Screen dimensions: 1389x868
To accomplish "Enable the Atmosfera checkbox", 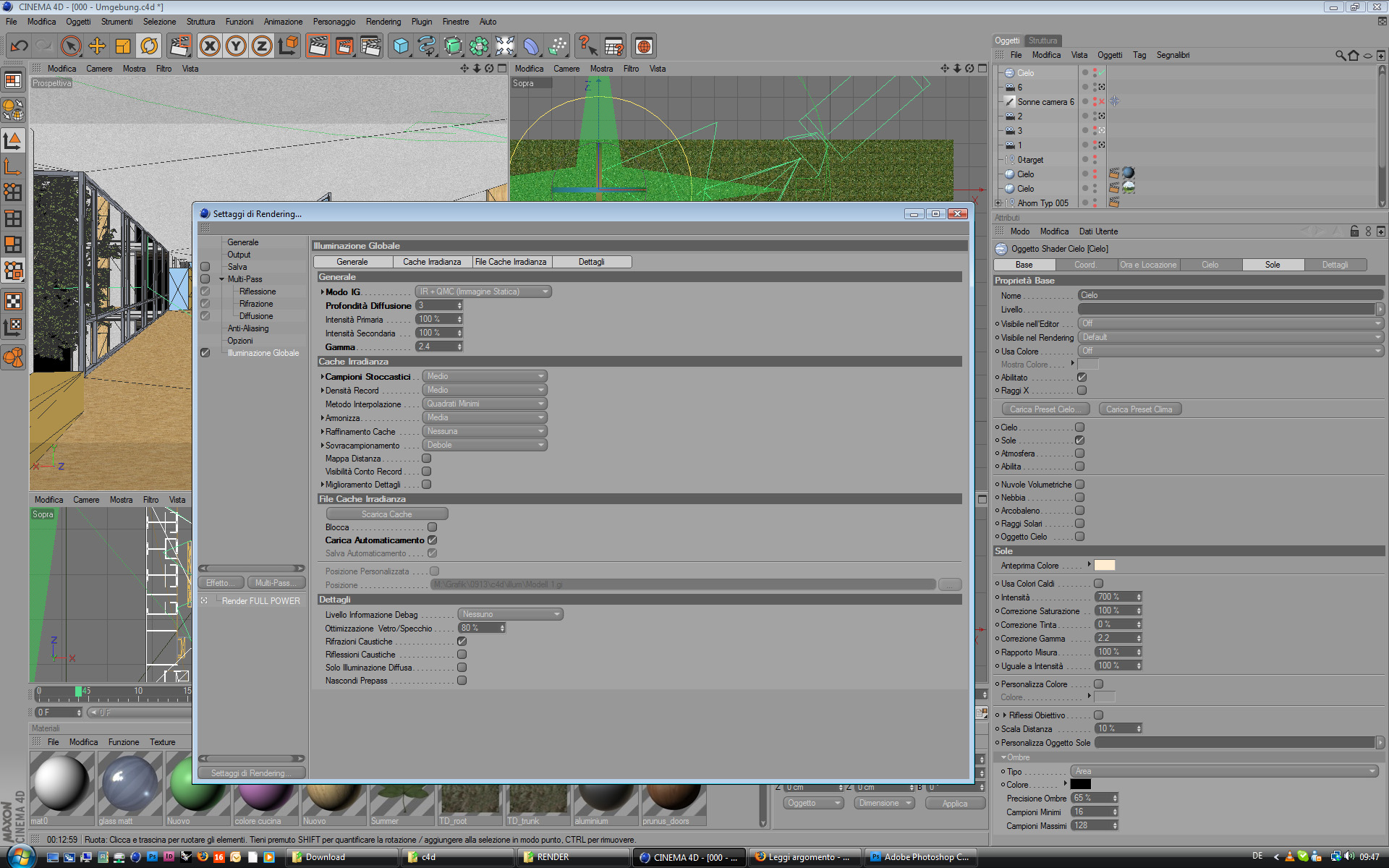I will point(1080,454).
